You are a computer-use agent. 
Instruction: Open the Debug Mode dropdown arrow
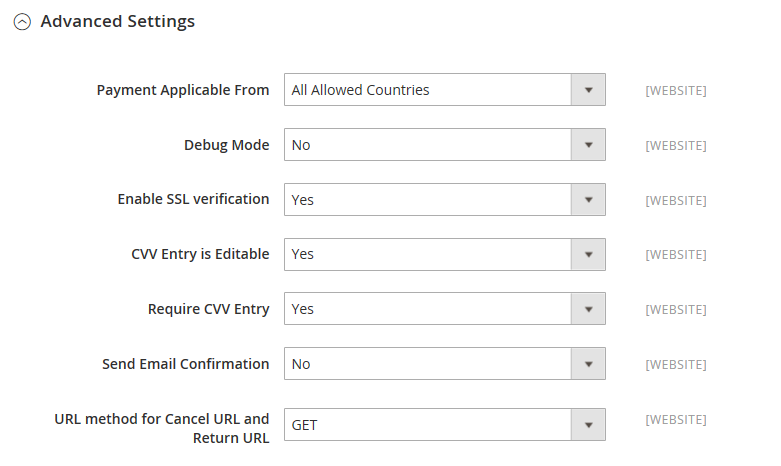pos(588,145)
